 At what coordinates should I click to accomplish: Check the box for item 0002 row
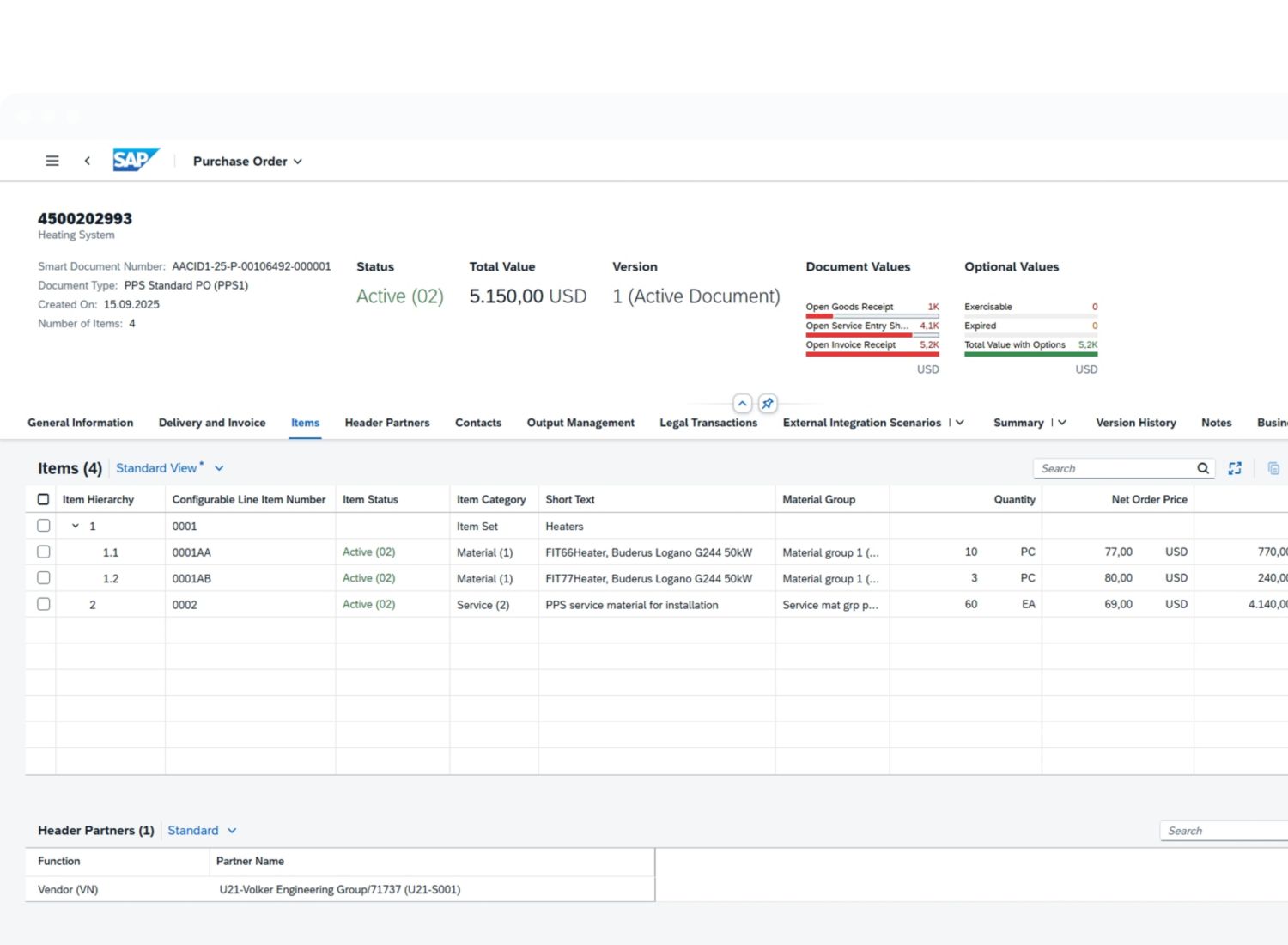point(44,604)
